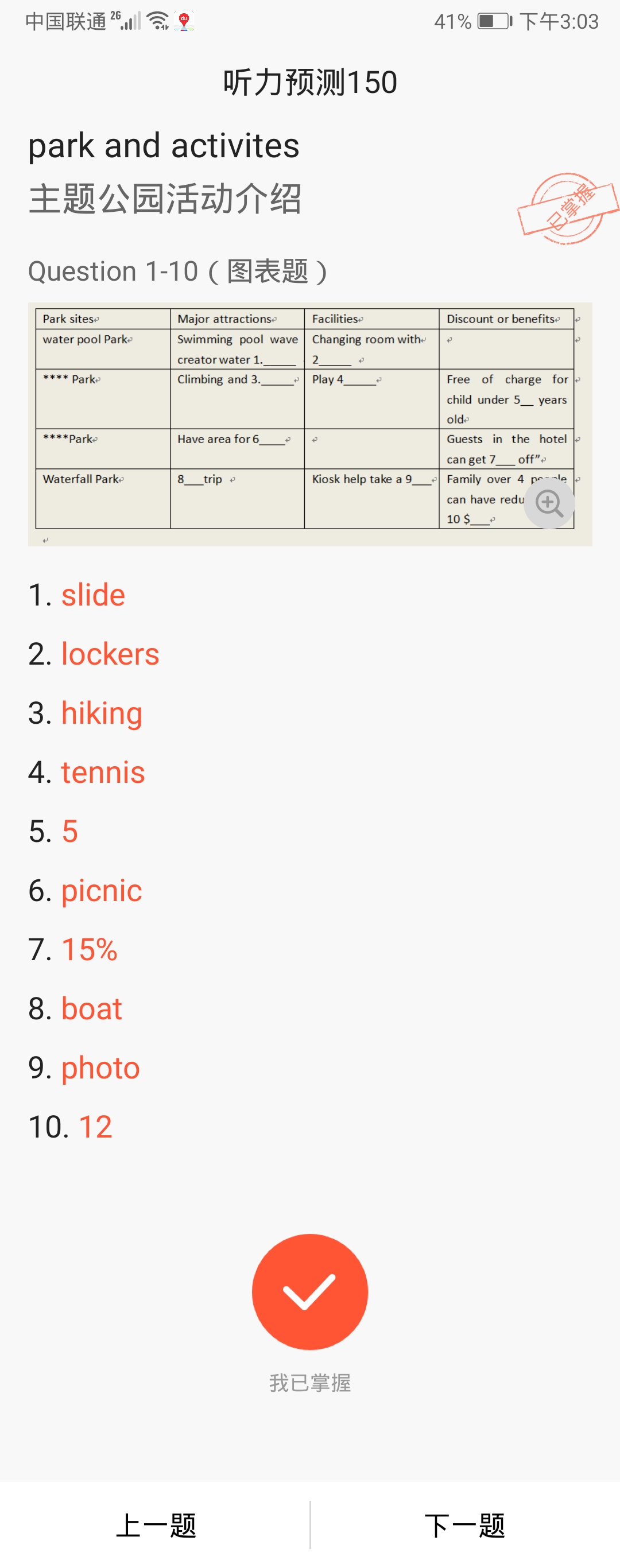Tap the battery icon in status bar
620x1568 pixels.
(x=494, y=21)
